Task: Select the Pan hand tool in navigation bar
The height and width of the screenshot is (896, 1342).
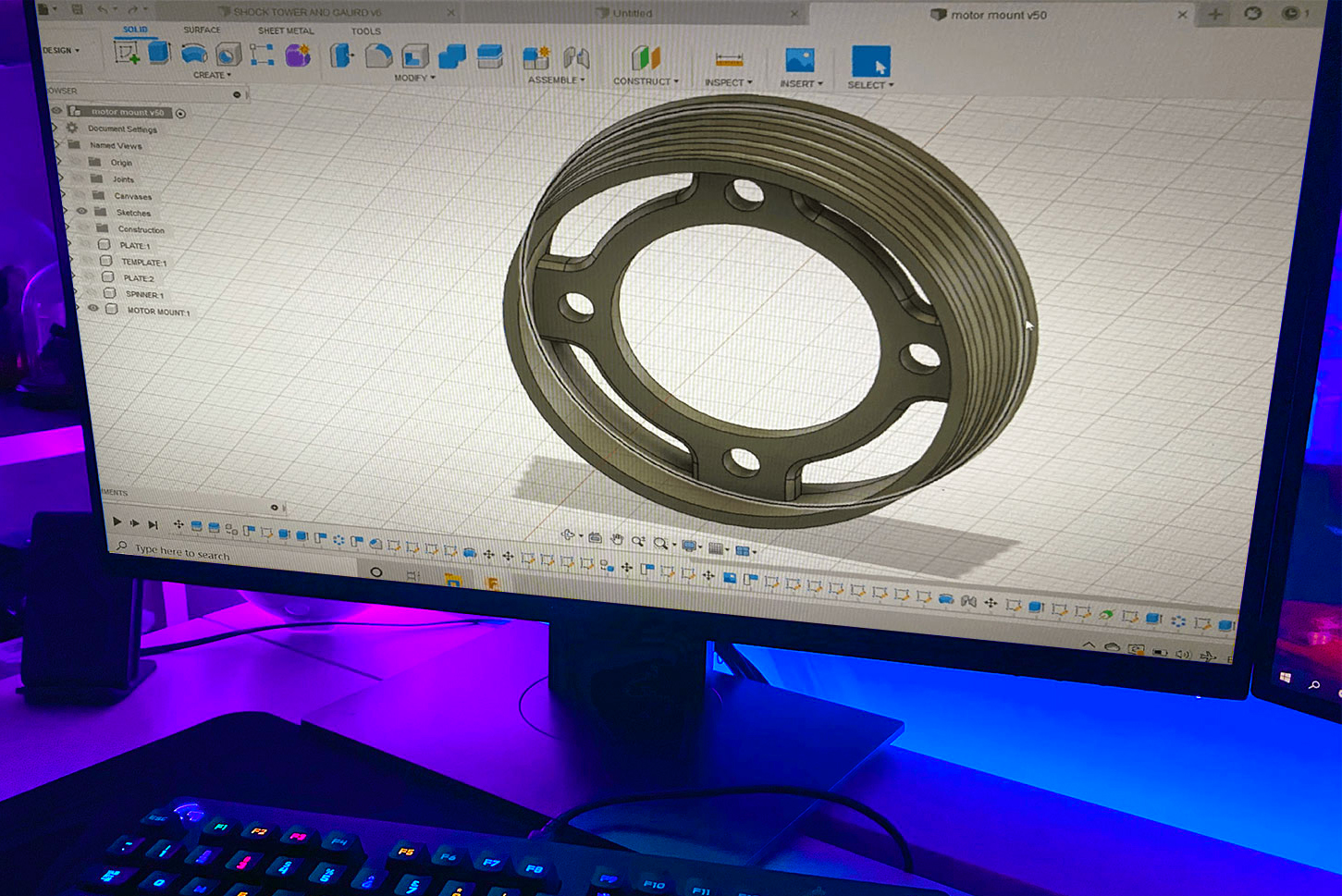Action: (x=617, y=540)
